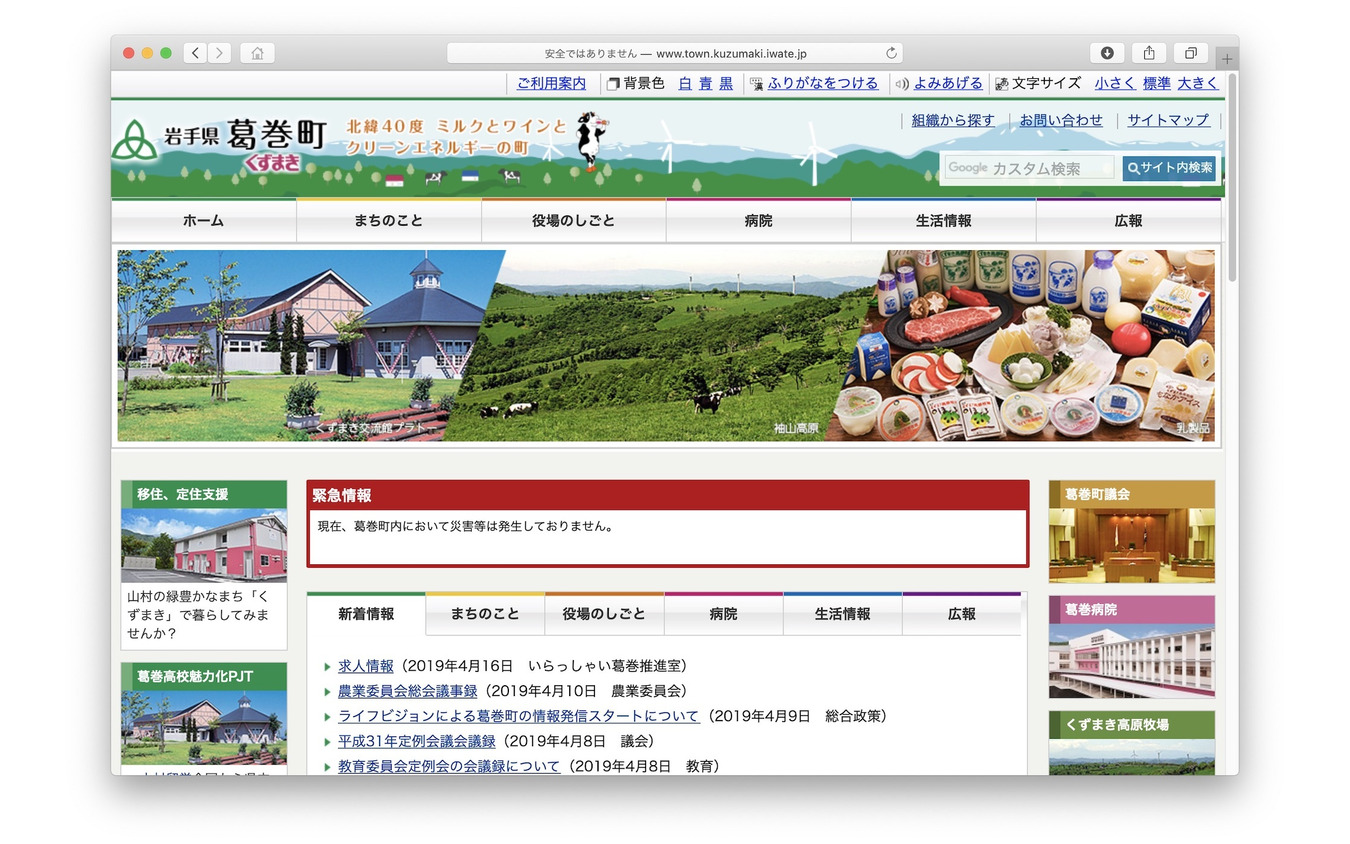Click the ふりがなをつける furigana icon
The image size is (1350, 844).
pyautogui.click(x=756, y=83)
